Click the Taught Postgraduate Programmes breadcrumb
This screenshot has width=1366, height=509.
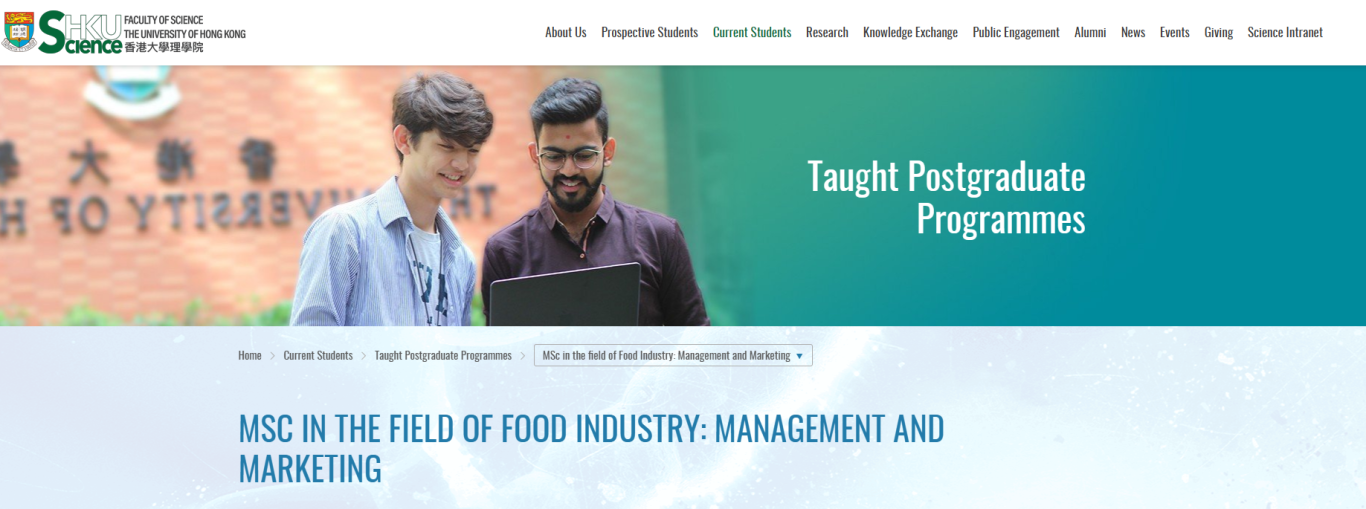coord(443,355)
